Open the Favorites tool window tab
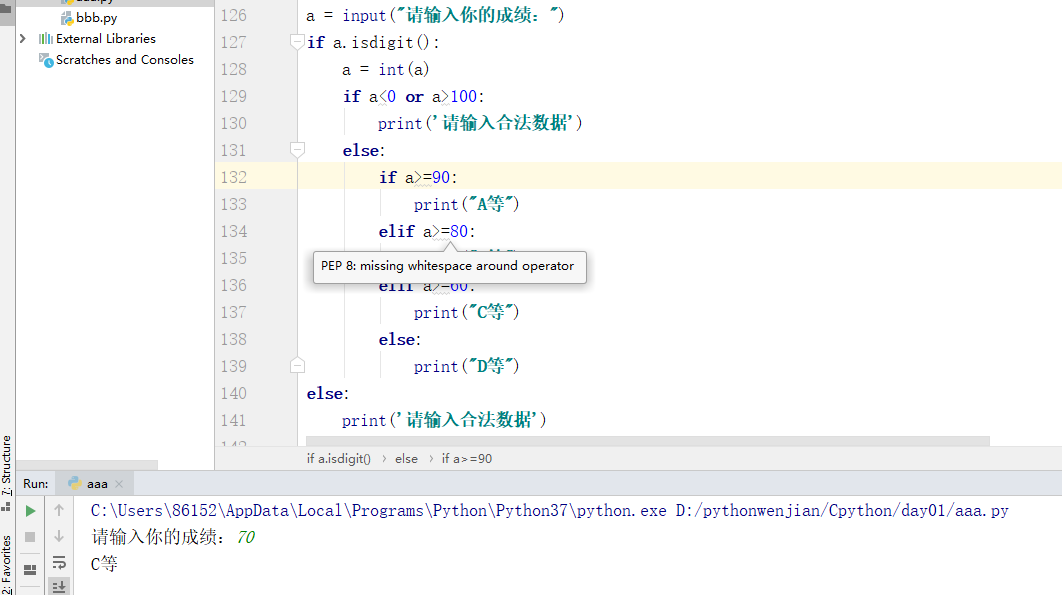Viewport: 1062px width, 595px height. [x=7, y=565]
